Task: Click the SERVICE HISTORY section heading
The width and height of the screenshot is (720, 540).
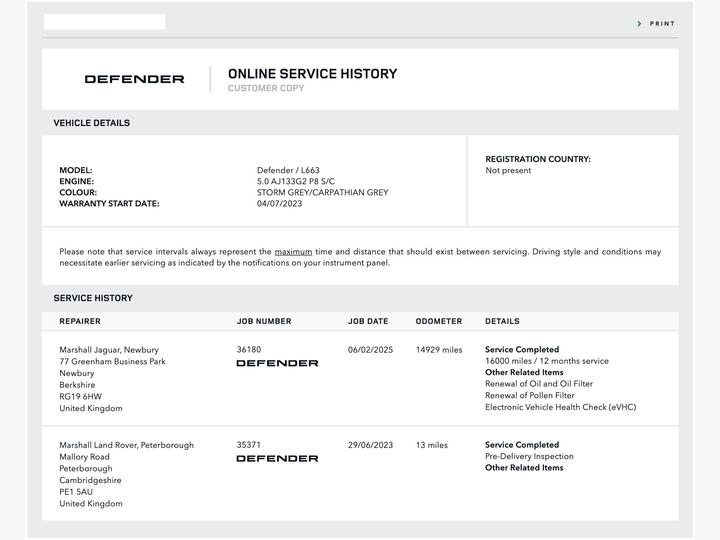Action: pos(93,298)
